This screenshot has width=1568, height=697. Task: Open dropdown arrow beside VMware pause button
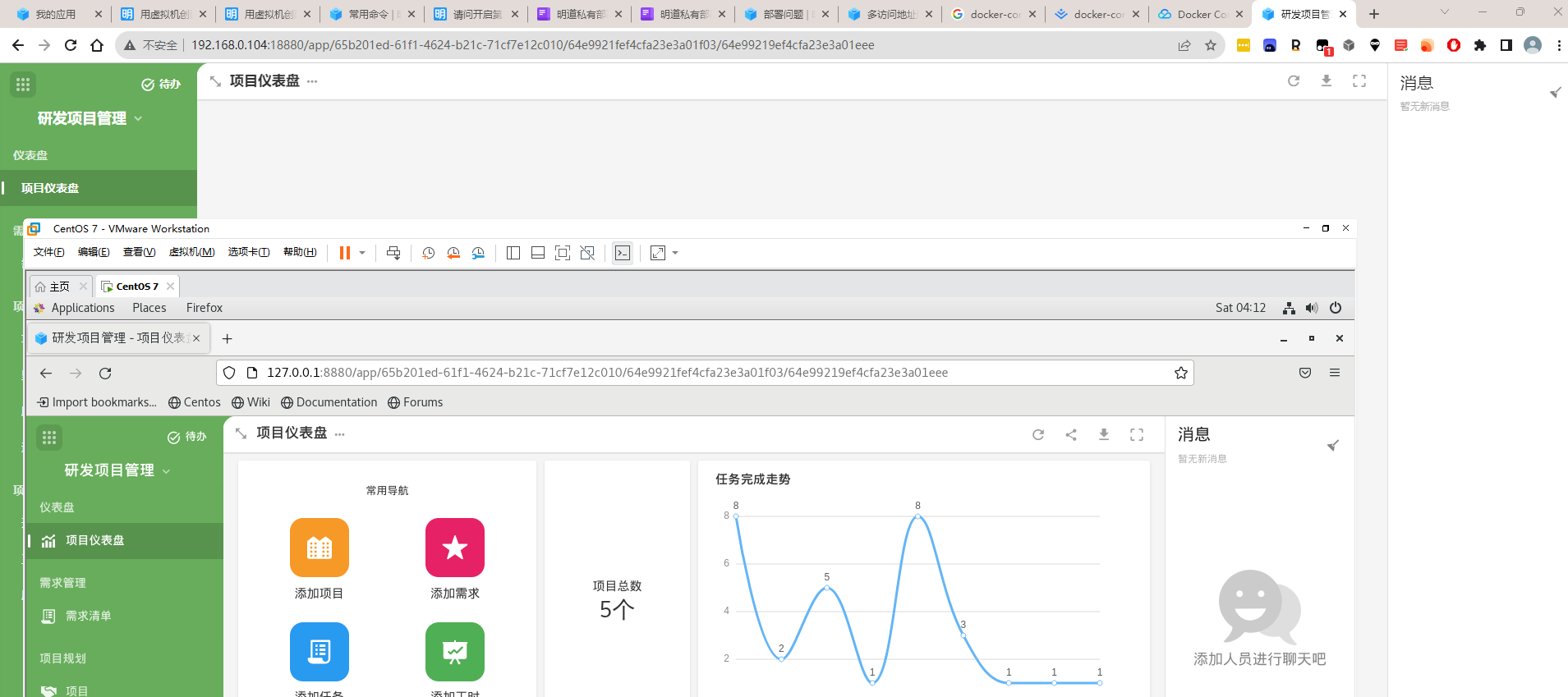tap(362, 253)
